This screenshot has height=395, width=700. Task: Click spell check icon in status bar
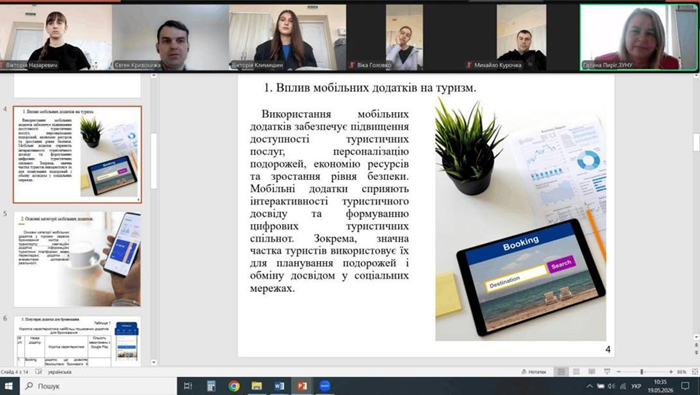(39, 372)
